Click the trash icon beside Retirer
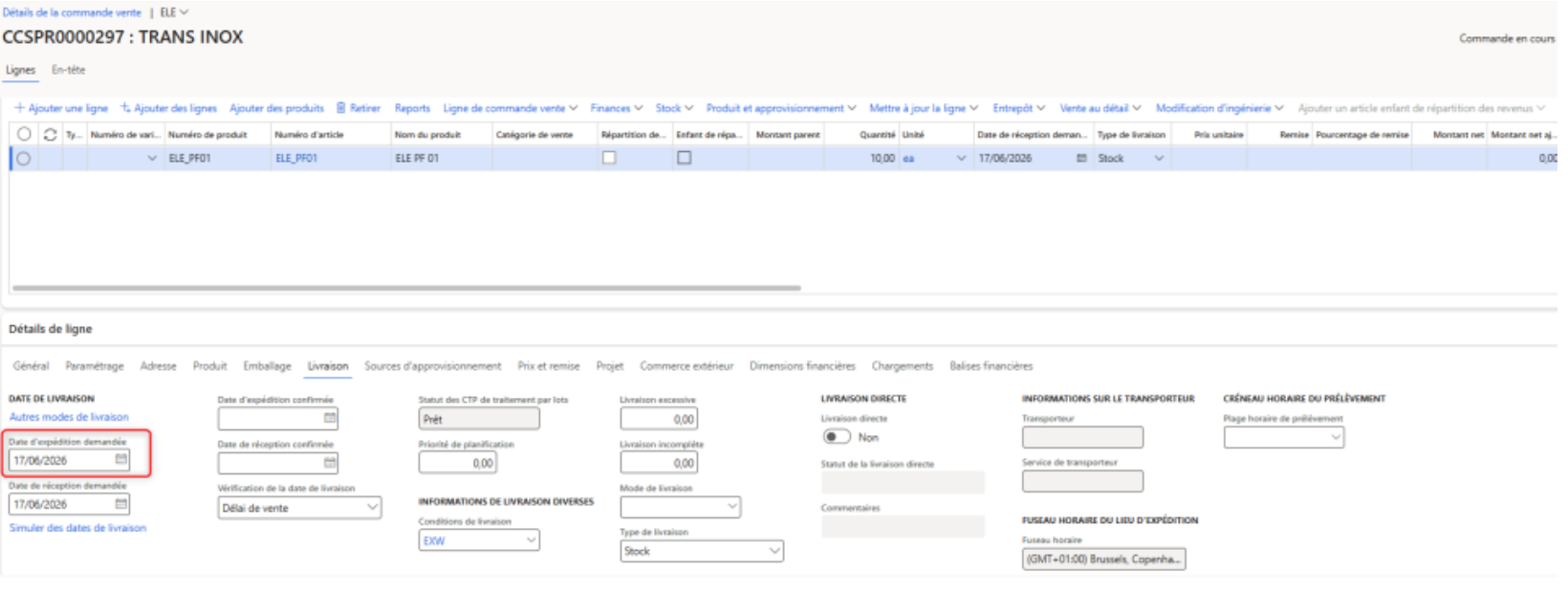 [341, 108]
